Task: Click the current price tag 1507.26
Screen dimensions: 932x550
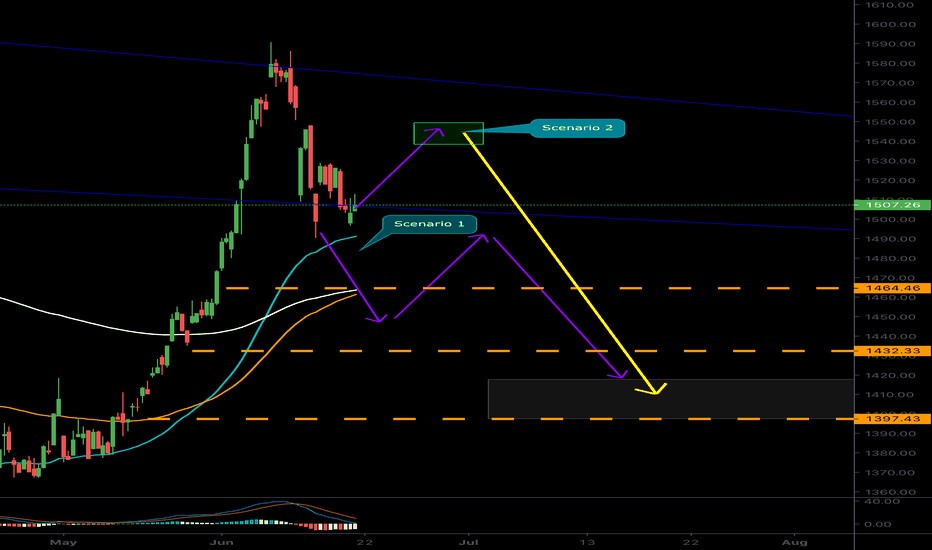Action: [x=893, y=205]
